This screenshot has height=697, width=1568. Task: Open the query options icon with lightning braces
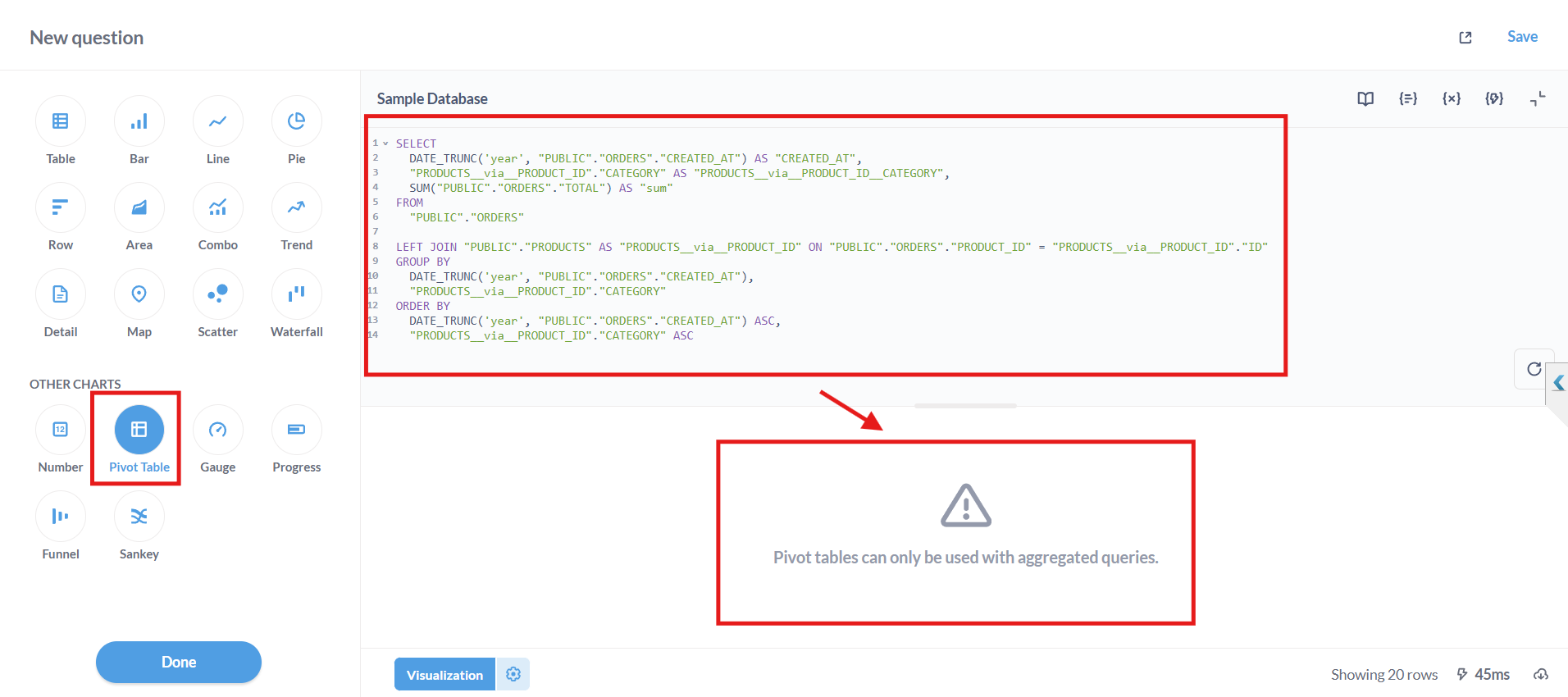1494,98
